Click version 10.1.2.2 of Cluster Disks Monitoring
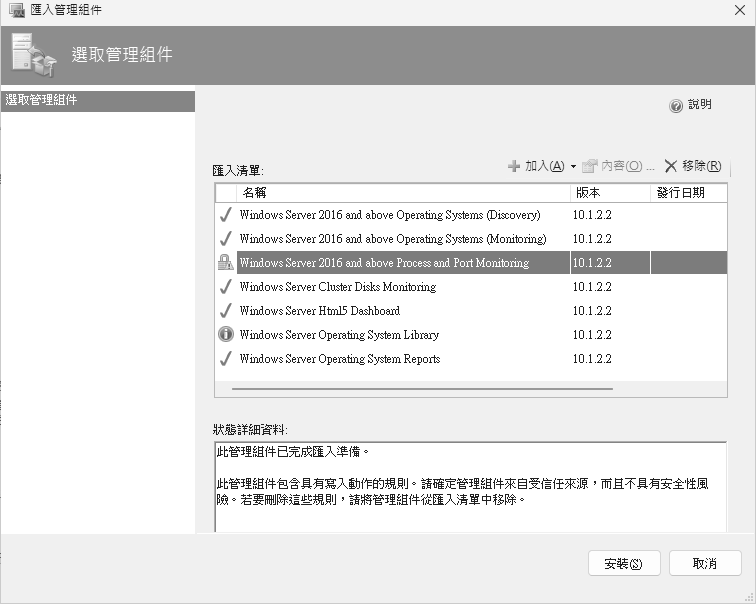Image resolution: width=756 pixels, height=604 pixels. tap(592, 287)
